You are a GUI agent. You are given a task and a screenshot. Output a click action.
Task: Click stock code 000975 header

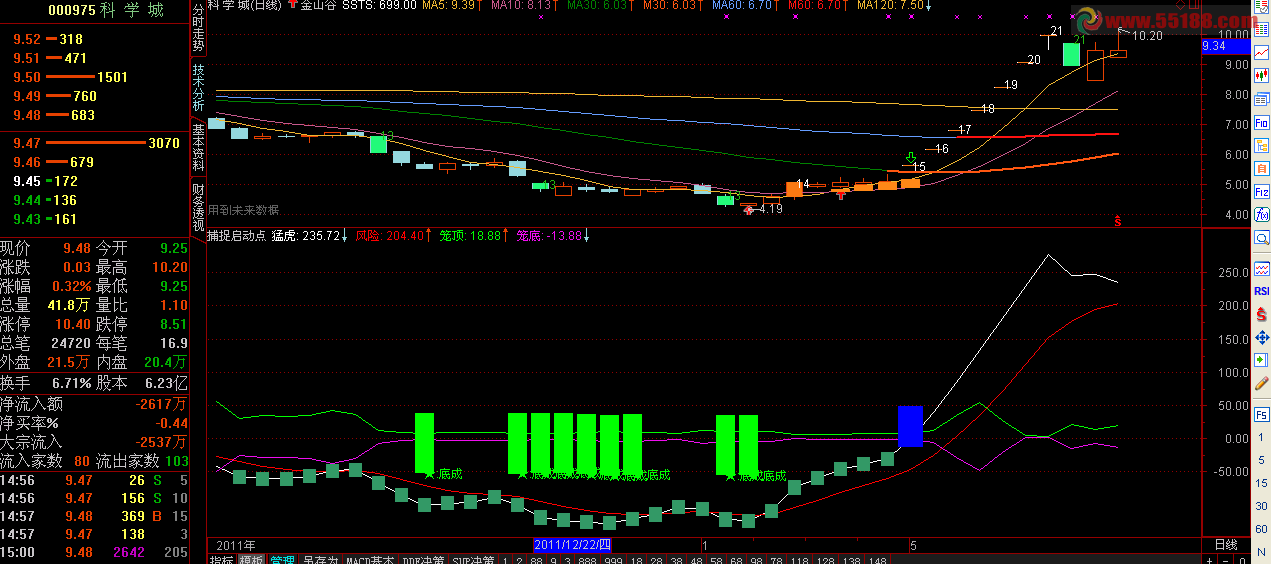click(x=71, y=10)
